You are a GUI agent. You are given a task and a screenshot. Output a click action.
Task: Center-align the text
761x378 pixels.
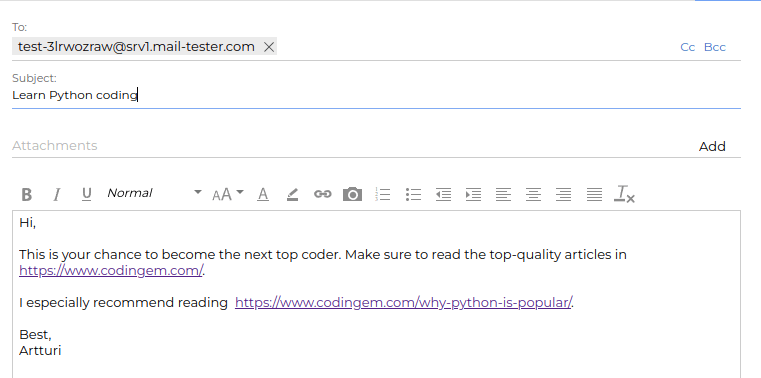pos(533,195)
